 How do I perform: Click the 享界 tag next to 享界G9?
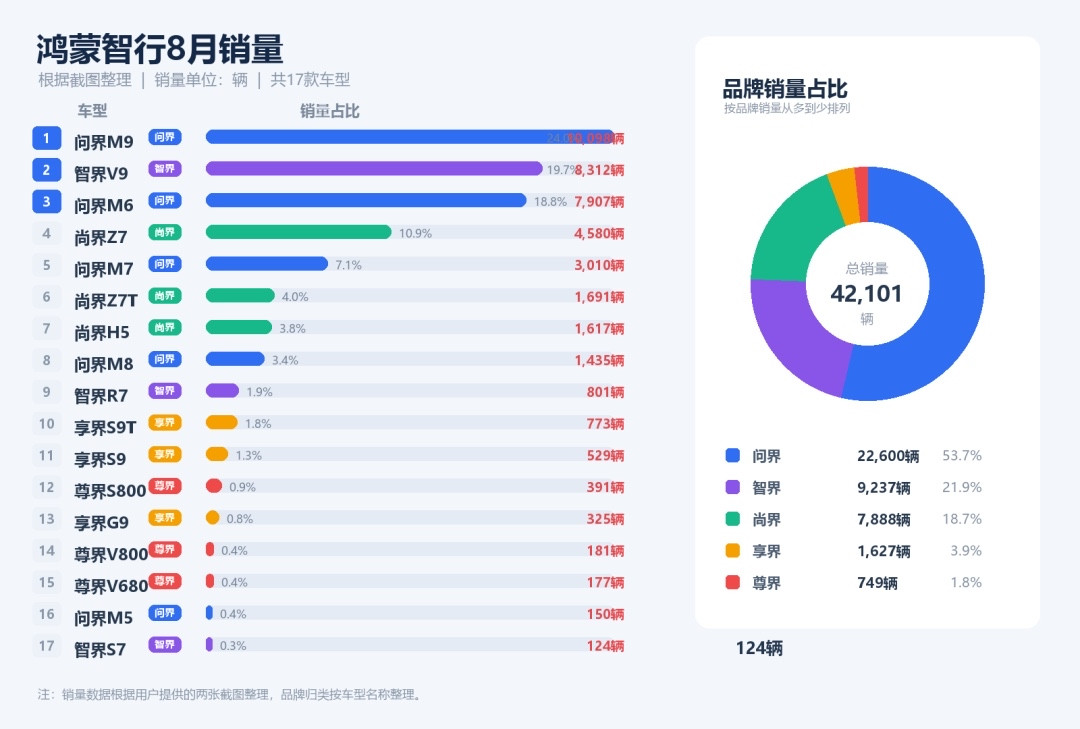pos(165,517)
